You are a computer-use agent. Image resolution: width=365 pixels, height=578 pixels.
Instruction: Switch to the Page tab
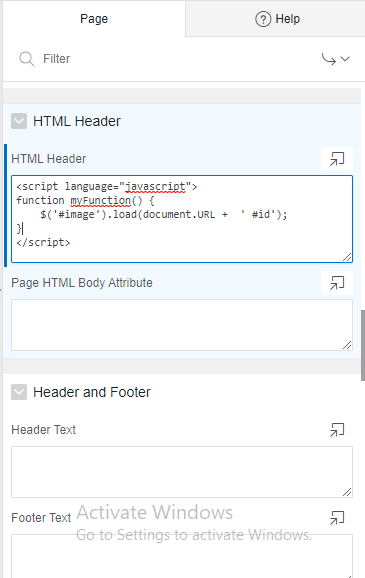pos(94,18)
